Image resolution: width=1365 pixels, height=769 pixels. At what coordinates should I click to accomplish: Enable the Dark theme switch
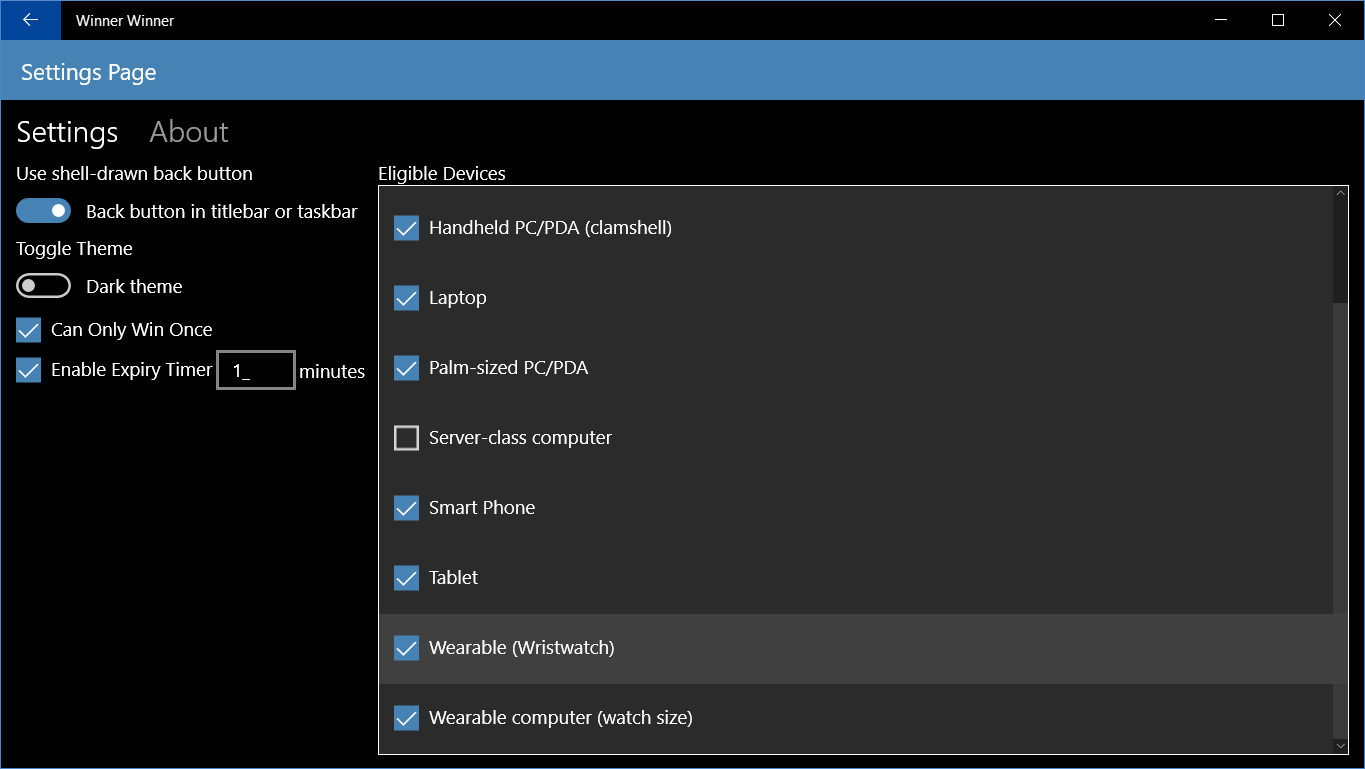click(44, 286)
